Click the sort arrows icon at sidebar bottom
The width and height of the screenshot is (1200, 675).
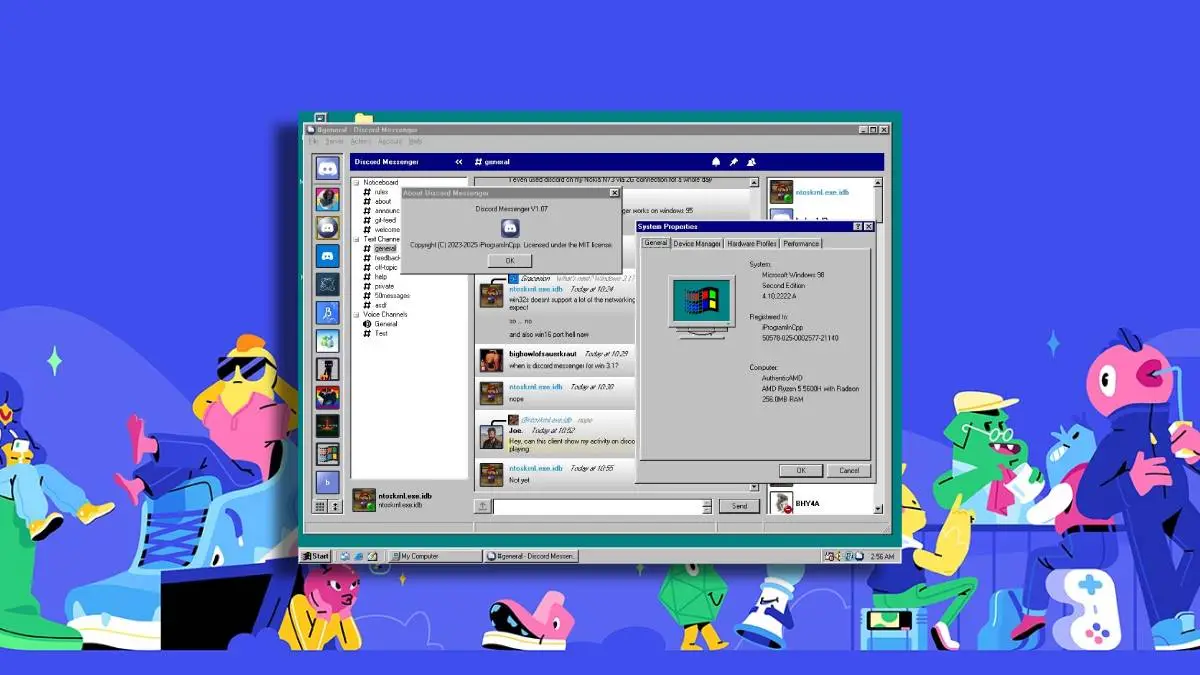point(335,505)
